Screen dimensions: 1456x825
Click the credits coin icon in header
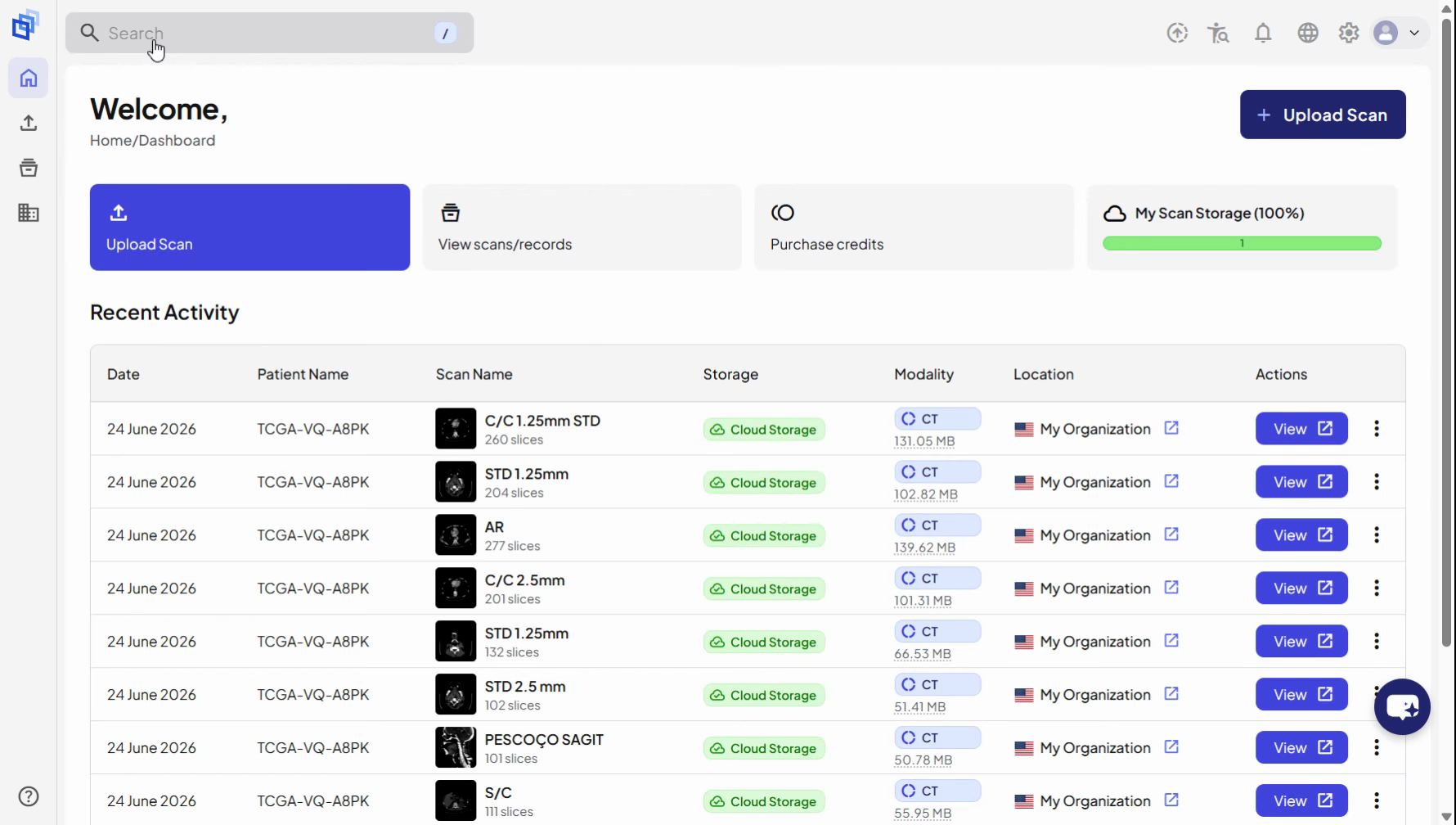[x=1177, y=33]
